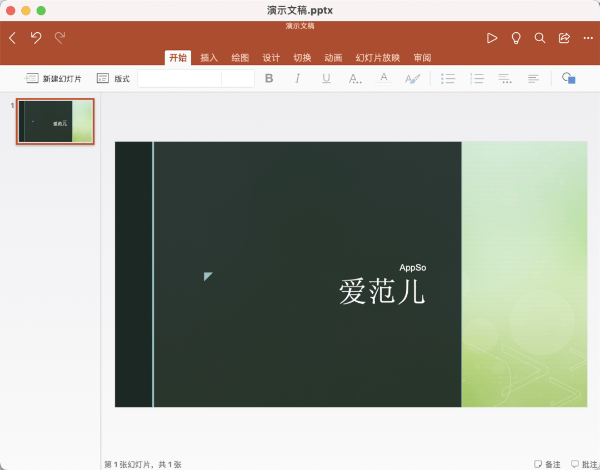Select slide 1 thumbnail in the sidebar
600x470 pixels.
pyautogui.click(x=55, y=121)
